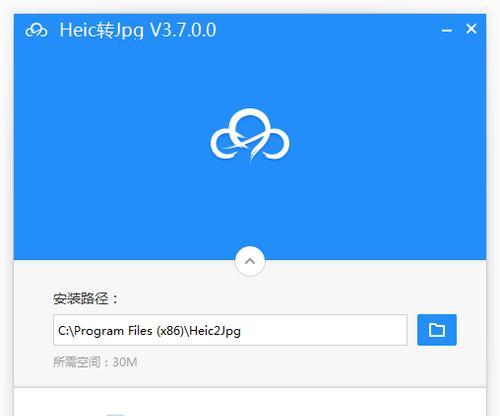The height and width of the screenshot is (416, 500).
Task: Click the folder browse icon button
Action: tap(437, 330)
